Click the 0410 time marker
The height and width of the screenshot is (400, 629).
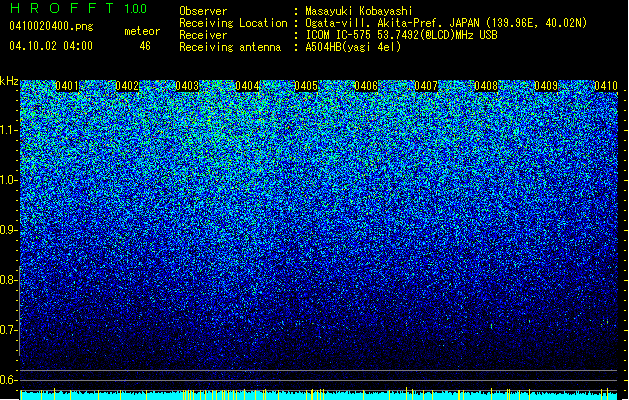pyautogui.click(x=606, y=86)
